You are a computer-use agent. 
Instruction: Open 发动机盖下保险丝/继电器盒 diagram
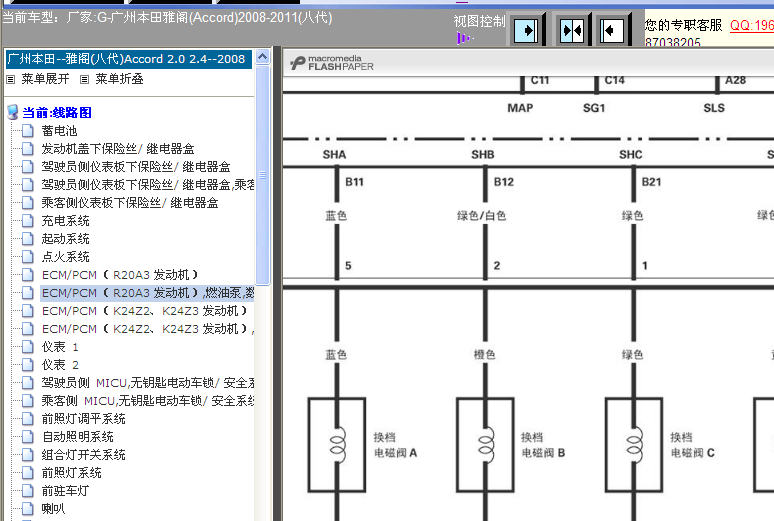click(117, 149)
